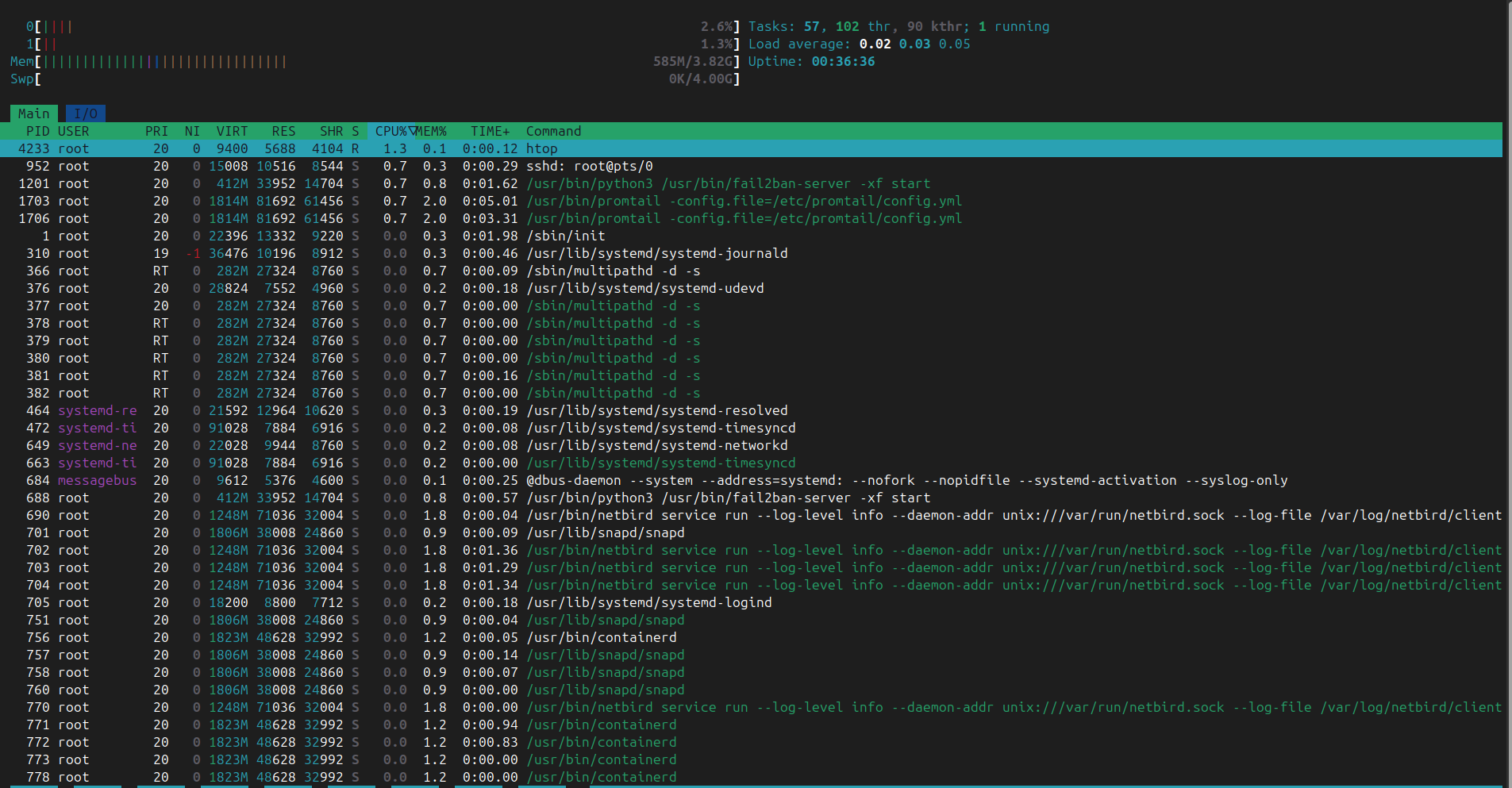Select the systemd-udevd process row
The height and width of the screenshot is (788, 1512).
point(751,288)
